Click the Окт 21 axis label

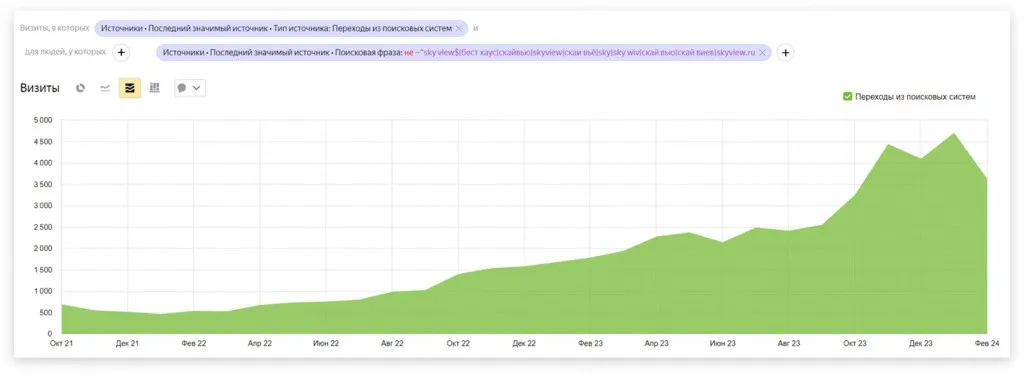coord(61,343)
